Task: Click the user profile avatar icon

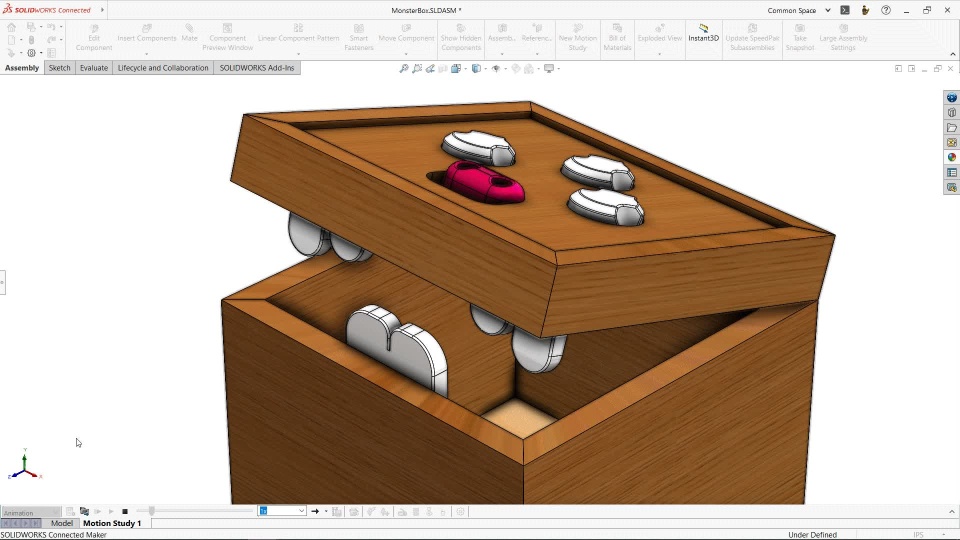Action: click(x=865, y=10)
